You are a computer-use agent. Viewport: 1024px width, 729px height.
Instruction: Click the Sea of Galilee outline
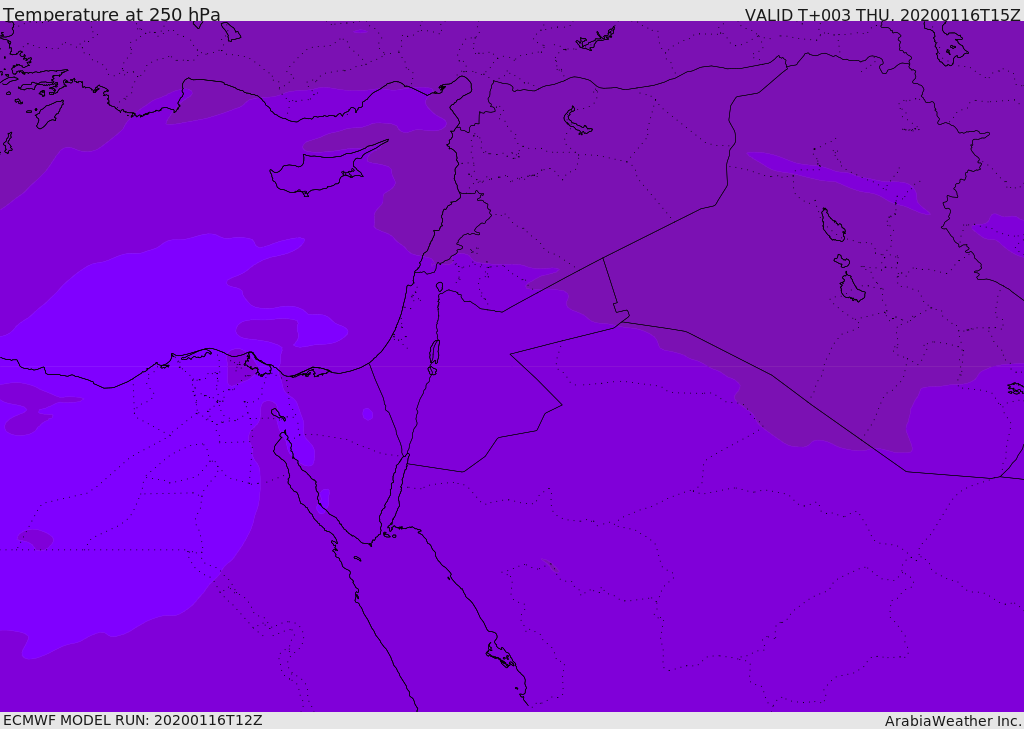(440, 288)
